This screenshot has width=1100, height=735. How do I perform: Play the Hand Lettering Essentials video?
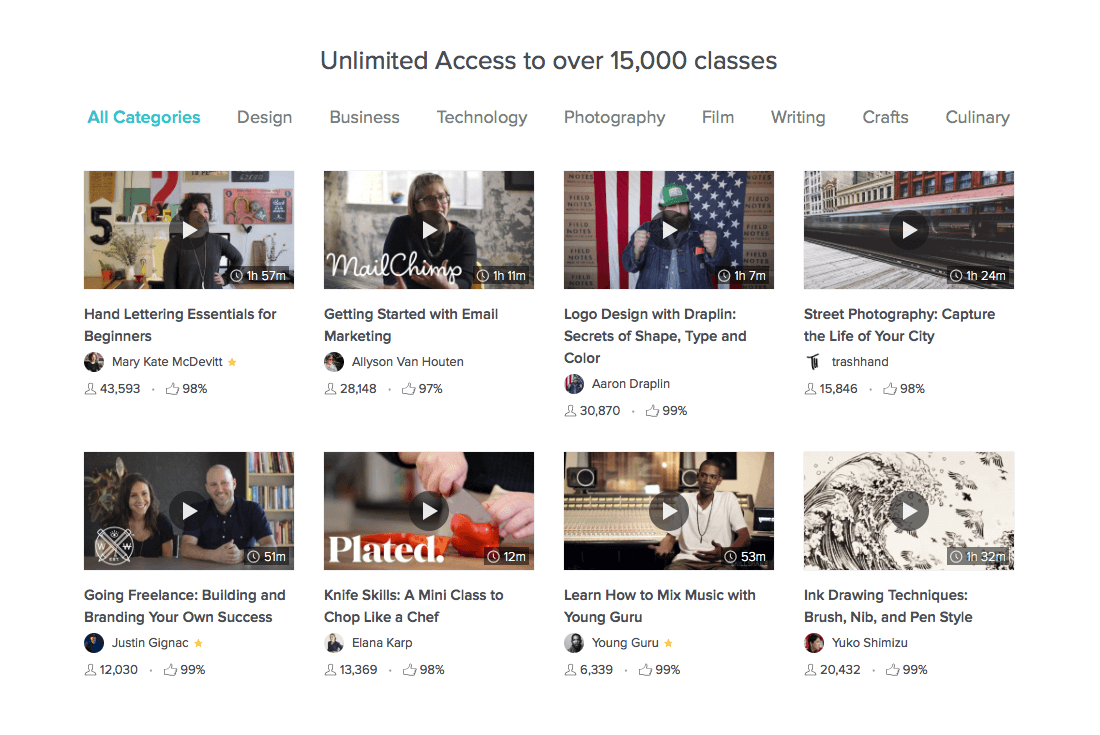pos(189,230)
